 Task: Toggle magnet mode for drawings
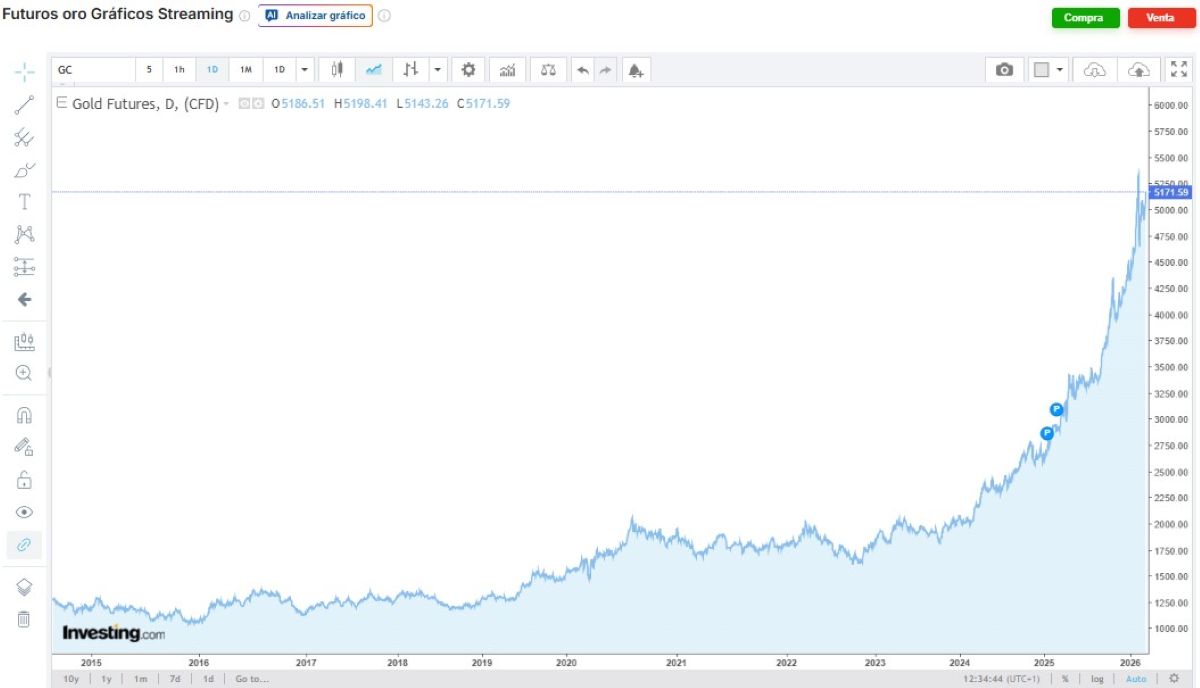(x=24, y=415)
